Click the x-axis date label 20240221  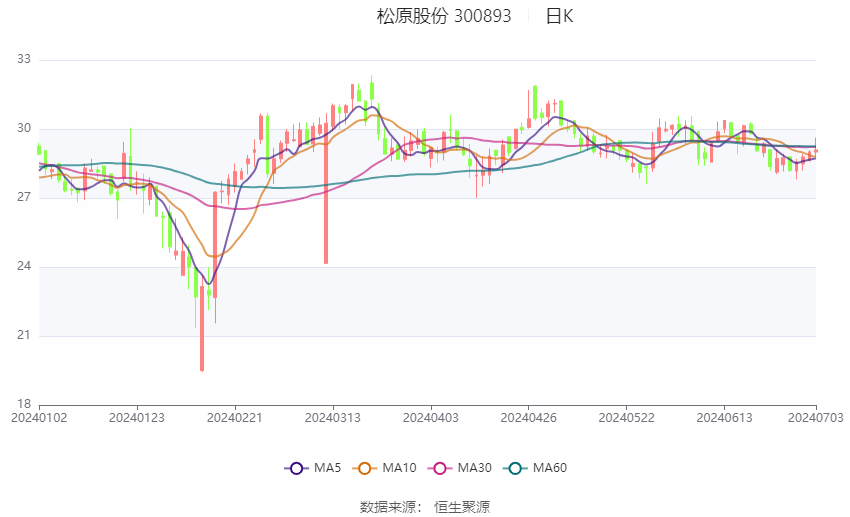point(235,418)
